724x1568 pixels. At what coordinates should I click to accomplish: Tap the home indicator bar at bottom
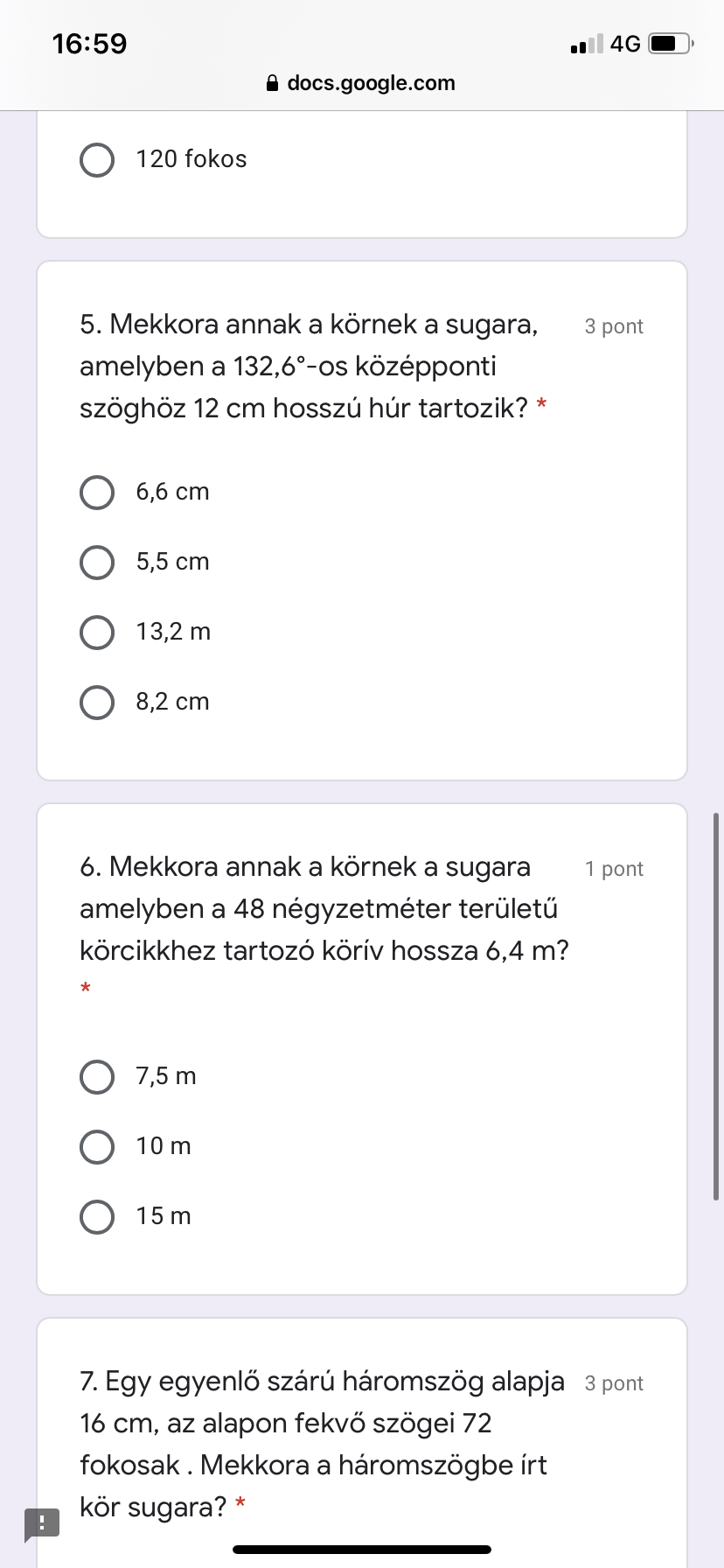point(362,1550)
